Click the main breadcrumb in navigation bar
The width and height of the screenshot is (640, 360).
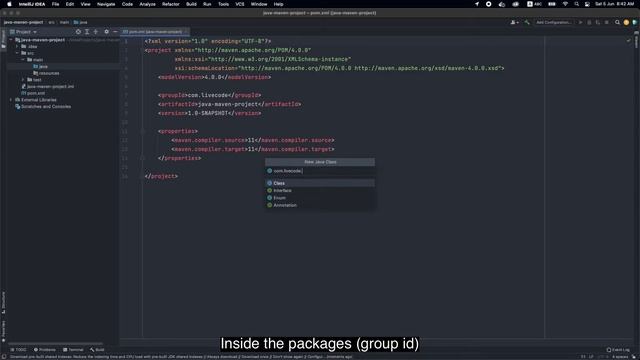[x=64, y=22]
